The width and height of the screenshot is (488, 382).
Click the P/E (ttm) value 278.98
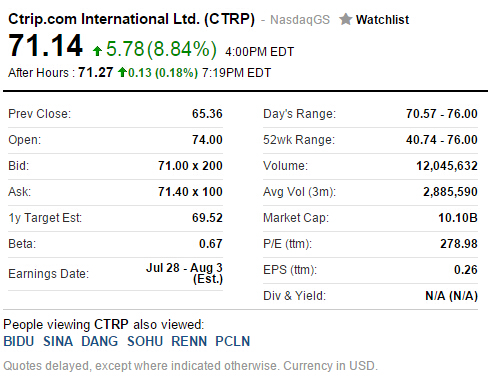click(x=459, y=244)
